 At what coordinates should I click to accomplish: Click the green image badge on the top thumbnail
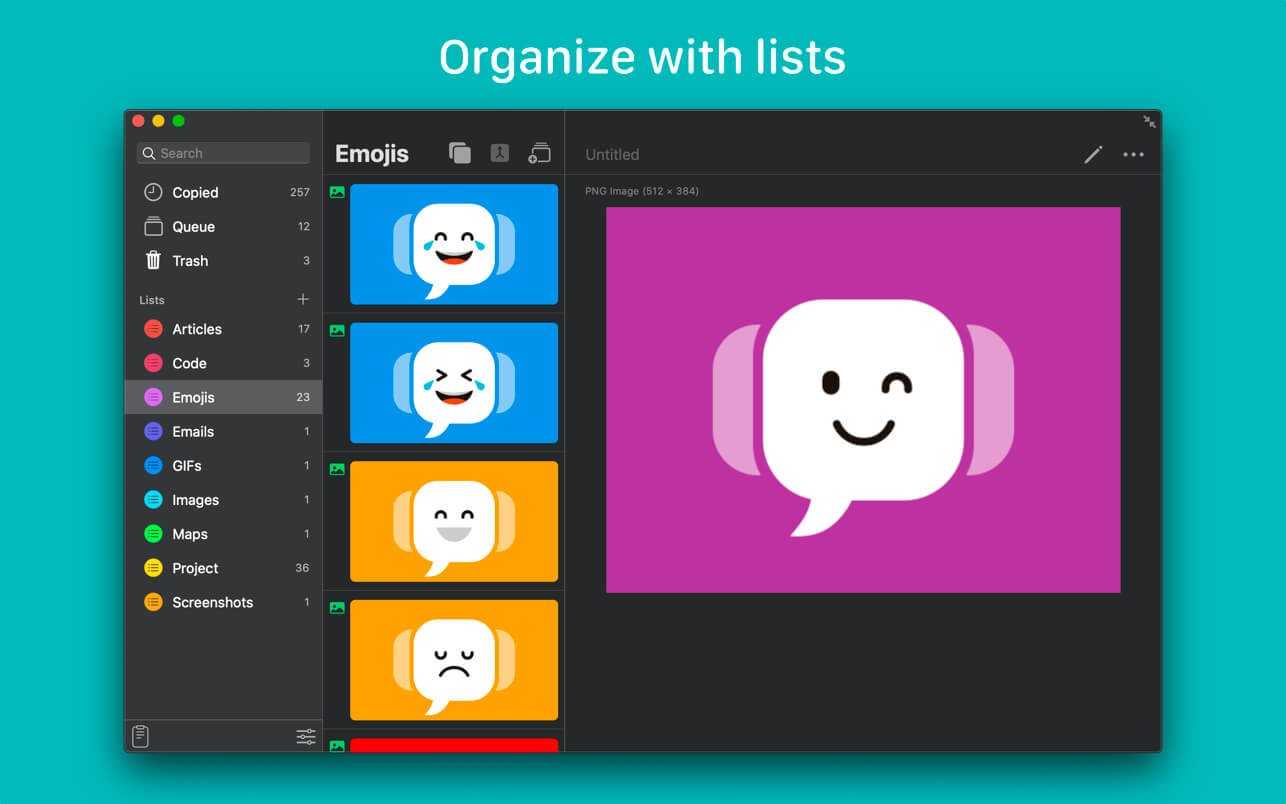pos(337,192)
